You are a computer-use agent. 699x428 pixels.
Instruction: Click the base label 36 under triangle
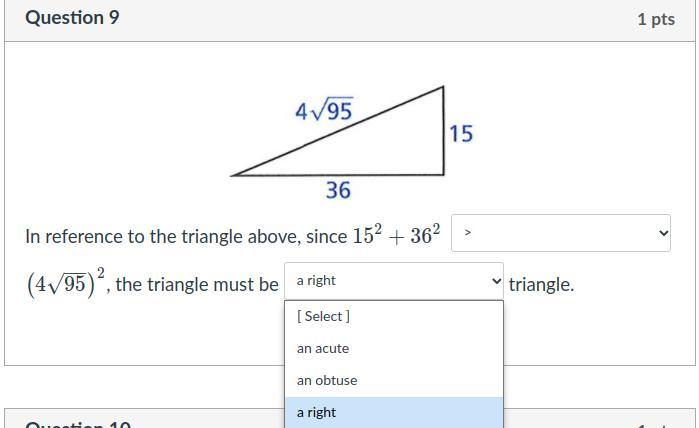coord(338,190)
